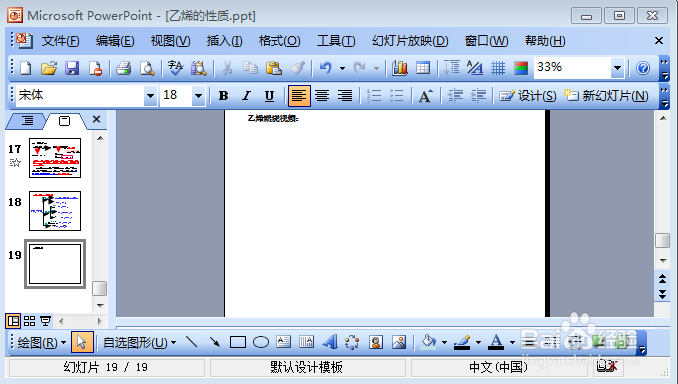Screen dimensions: 678x384
Task: Undo the last action
Action: point(326,68)
